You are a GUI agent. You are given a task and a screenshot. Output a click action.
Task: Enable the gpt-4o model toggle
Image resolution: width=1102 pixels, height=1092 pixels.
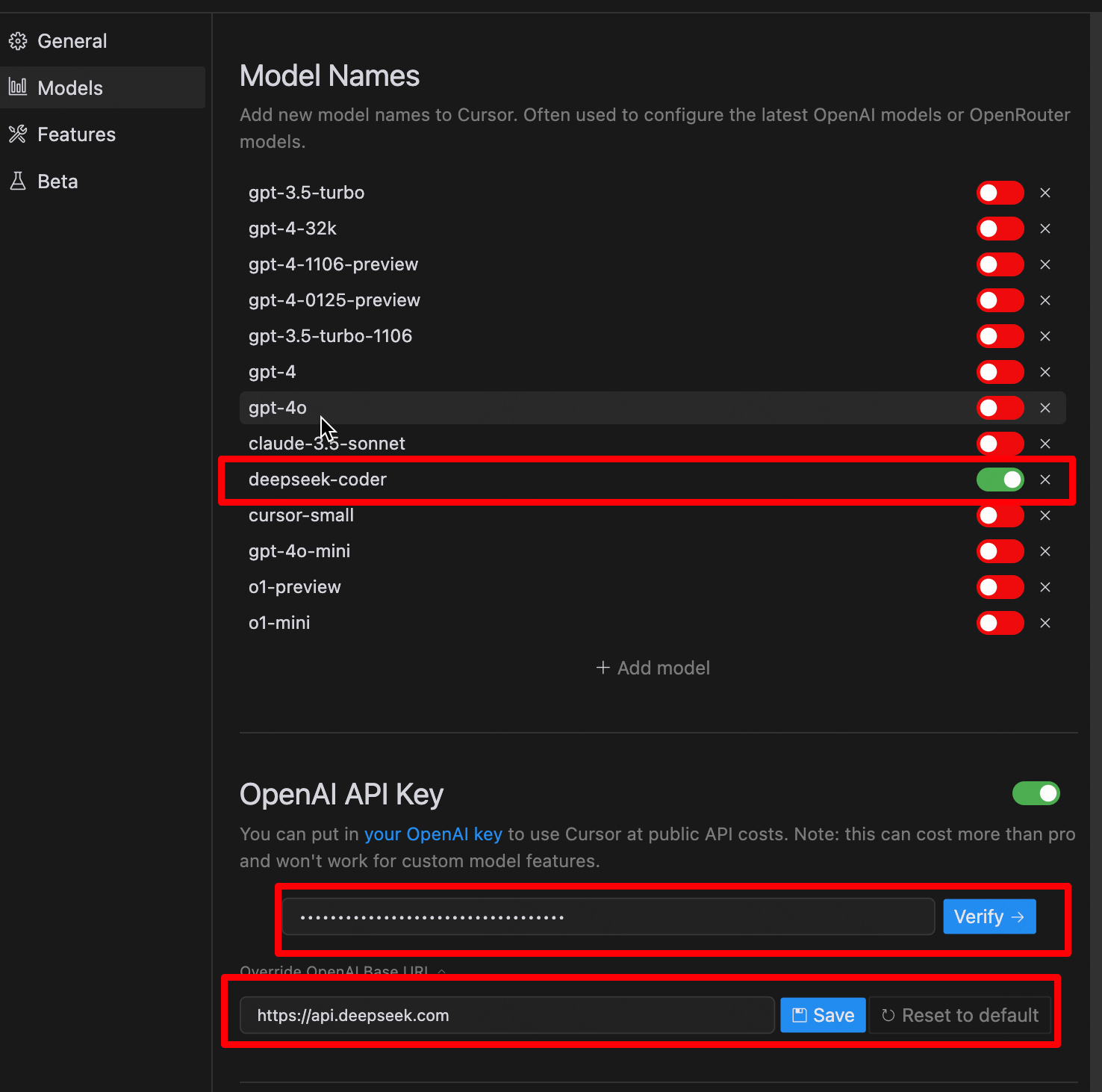pos(1000,408)
